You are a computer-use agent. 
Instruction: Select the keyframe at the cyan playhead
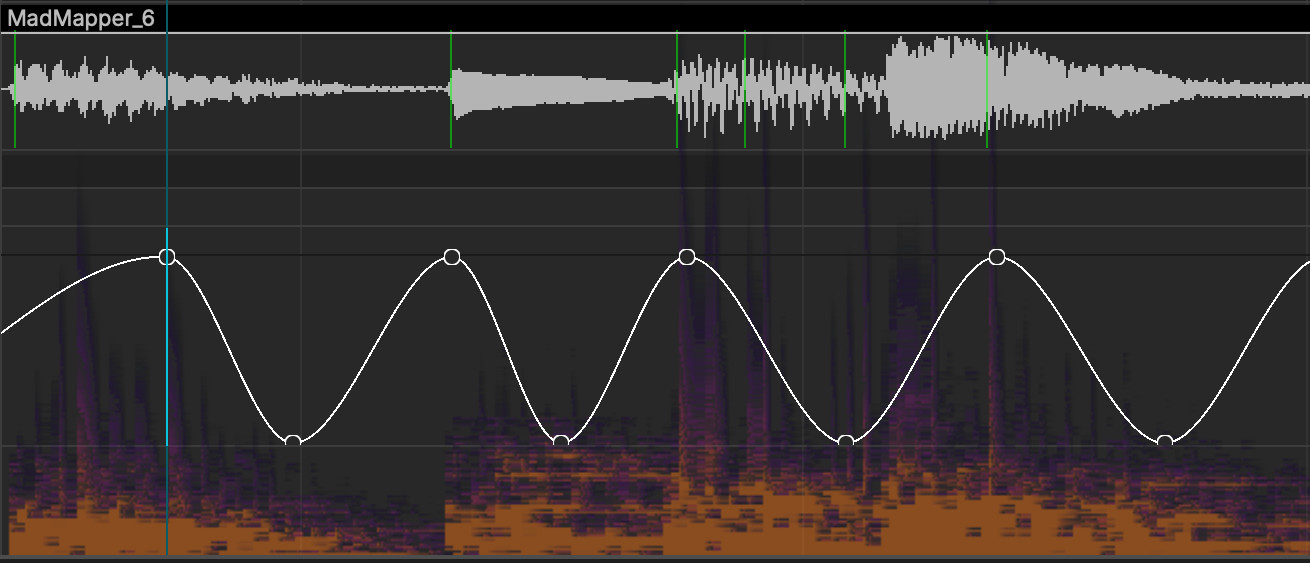point(167,257)
